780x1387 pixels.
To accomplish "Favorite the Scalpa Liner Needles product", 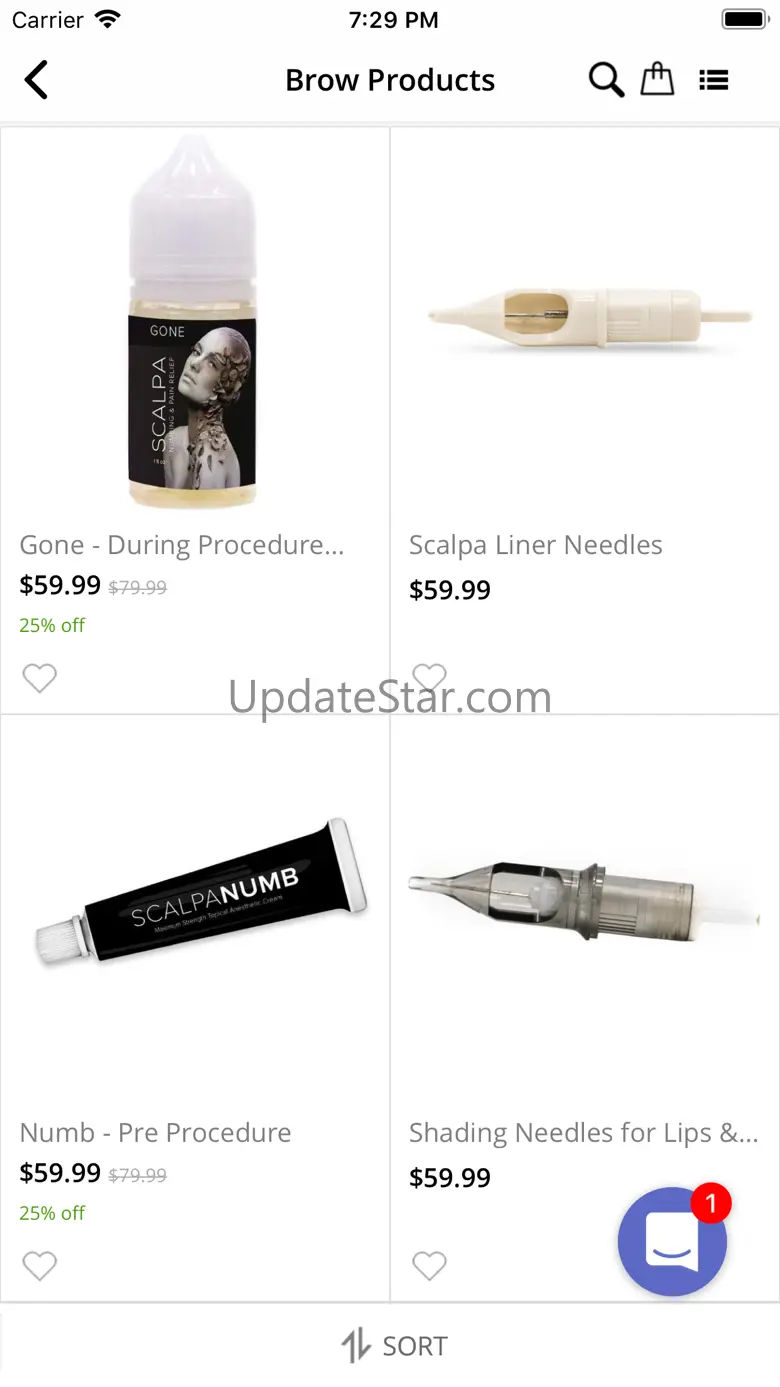I will [429, 678].
